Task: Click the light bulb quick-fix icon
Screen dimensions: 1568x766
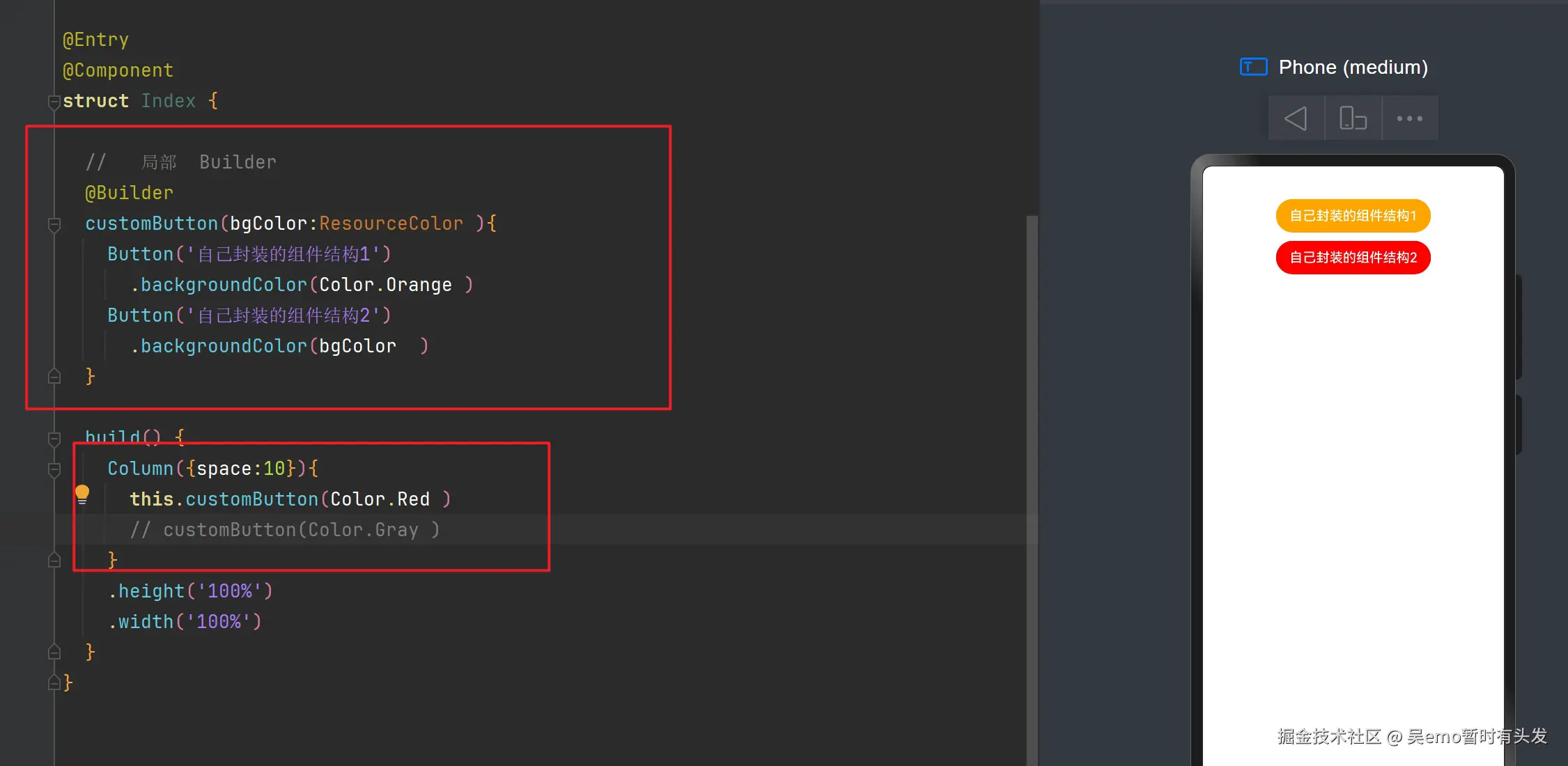Action: 82,494
